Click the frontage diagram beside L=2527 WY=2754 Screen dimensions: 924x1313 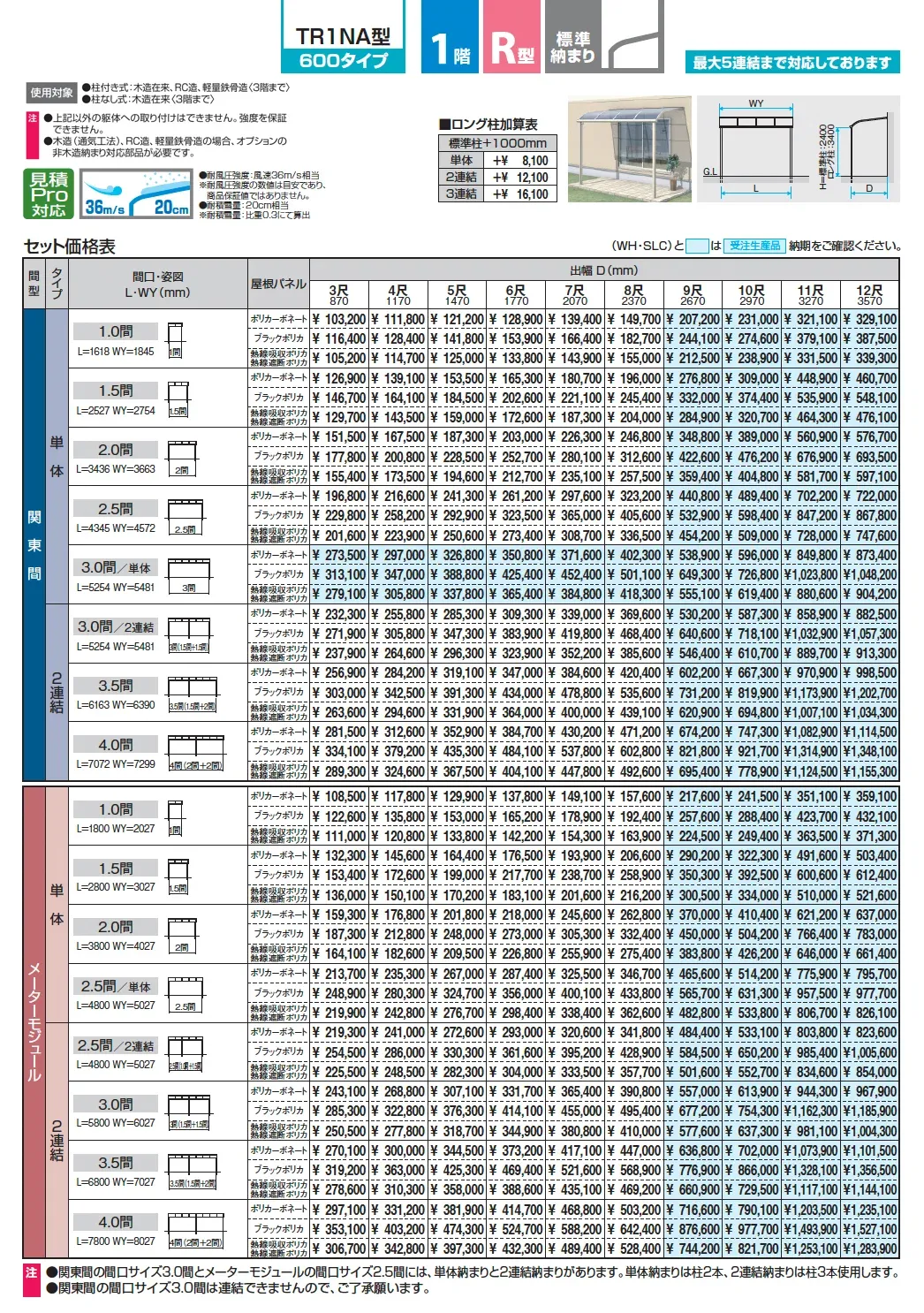178,398
